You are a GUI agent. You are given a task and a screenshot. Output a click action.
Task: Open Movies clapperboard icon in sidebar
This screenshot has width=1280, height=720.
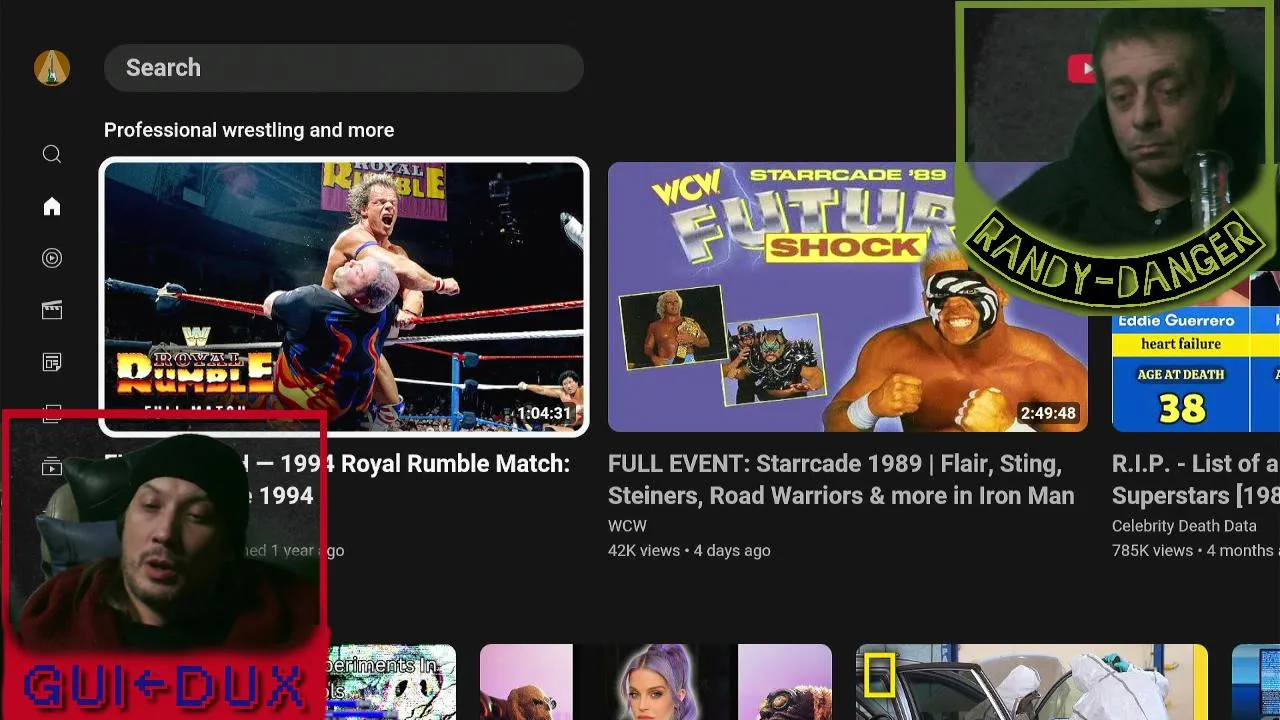pos(52,310)
